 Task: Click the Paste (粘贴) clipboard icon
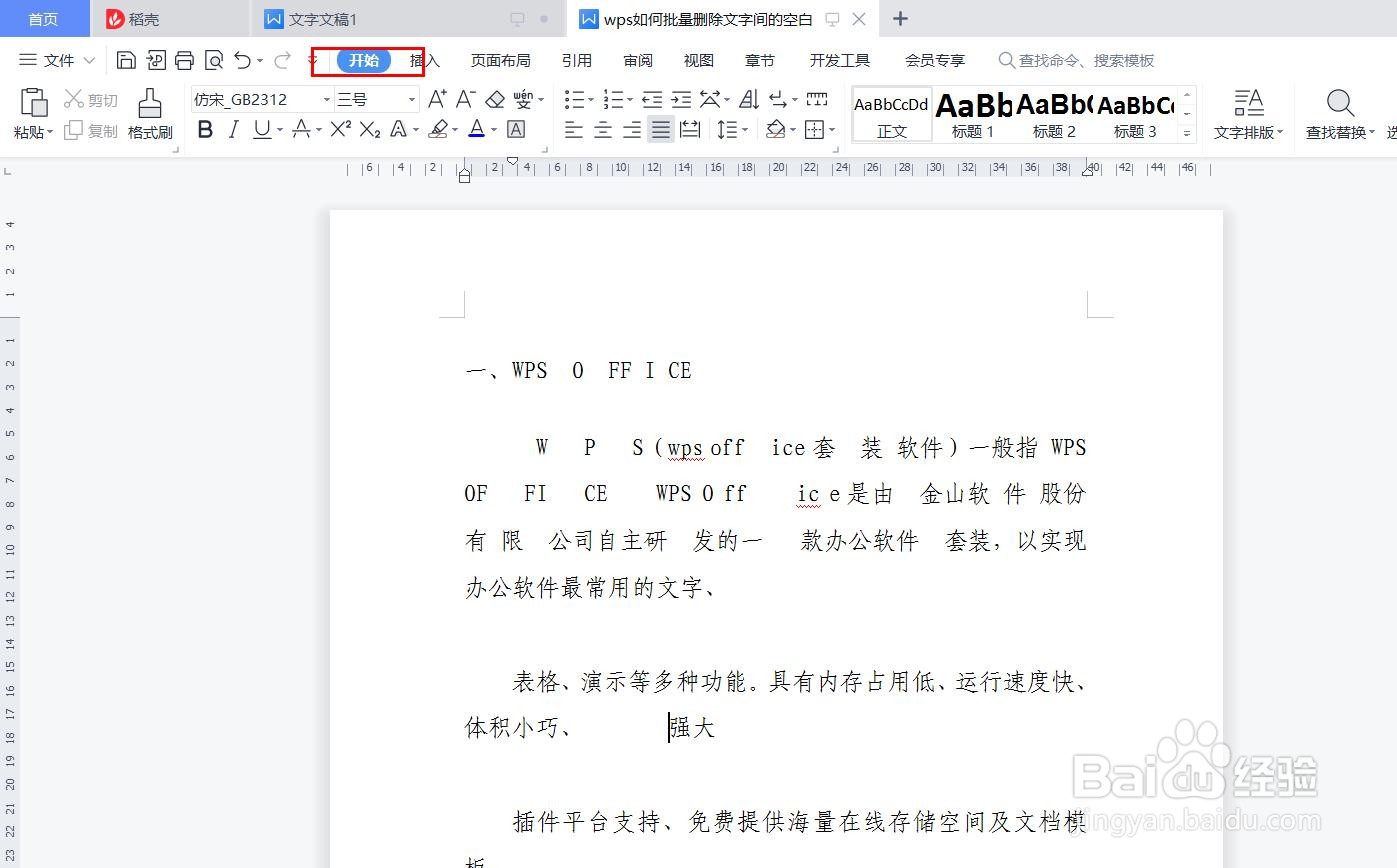(x=34, y=102)
